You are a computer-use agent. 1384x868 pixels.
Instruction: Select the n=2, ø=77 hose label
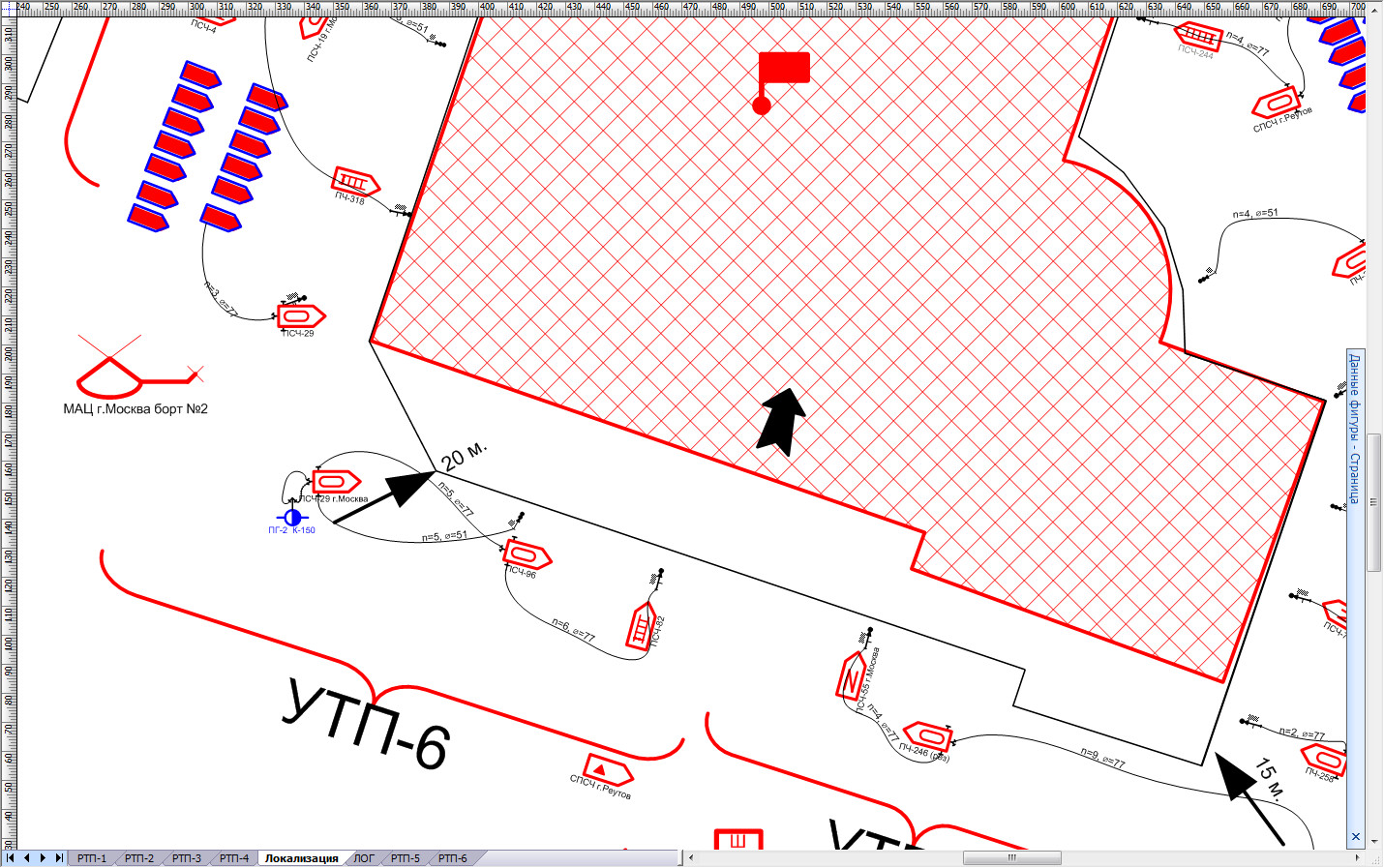1302,733
